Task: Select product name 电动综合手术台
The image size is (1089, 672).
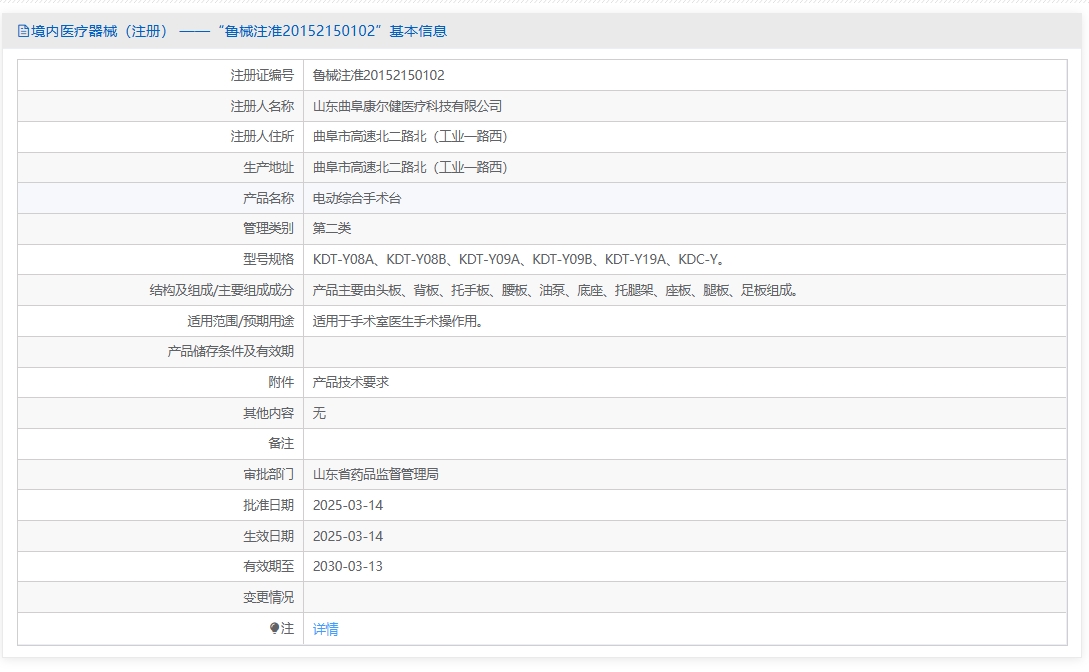Action: point(357,198)
